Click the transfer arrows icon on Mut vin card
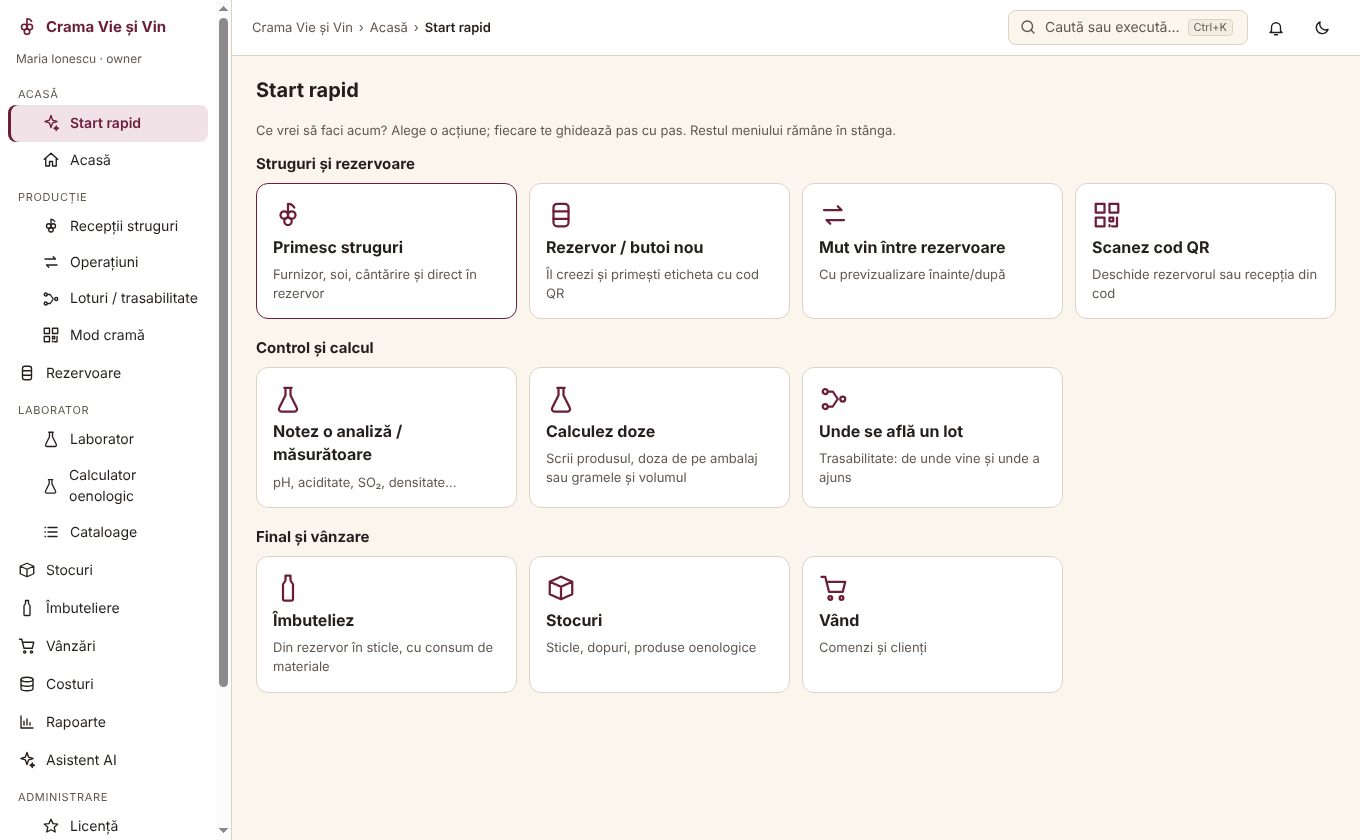This screenshot has width=1360, height=840. [834, 215]
